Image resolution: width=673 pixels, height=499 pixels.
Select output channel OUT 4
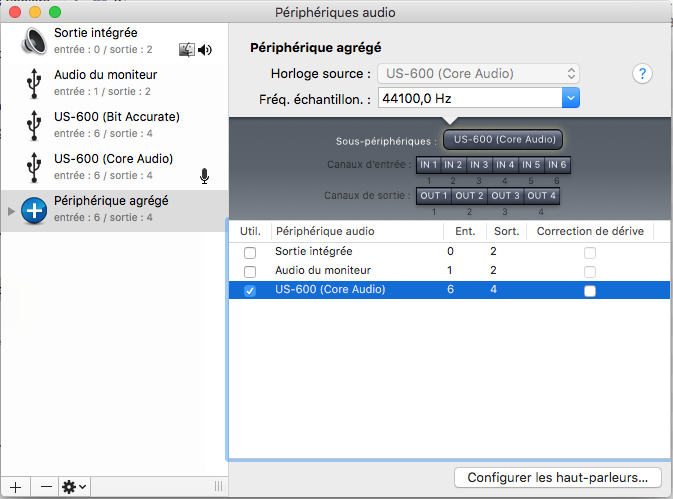[x=541, y=196]
